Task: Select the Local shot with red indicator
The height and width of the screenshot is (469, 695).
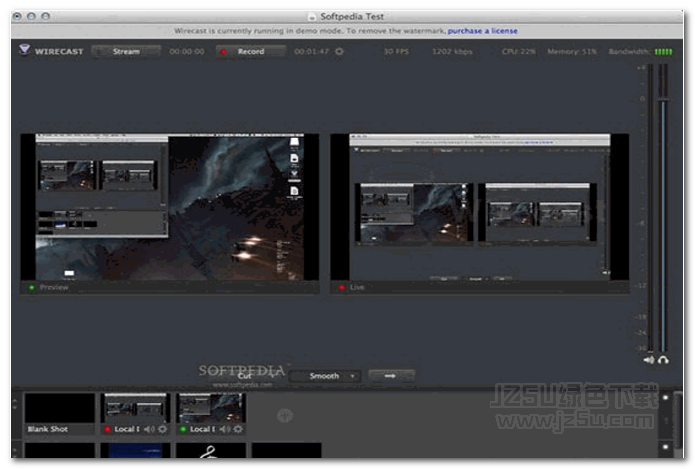Action: [136, 413]
